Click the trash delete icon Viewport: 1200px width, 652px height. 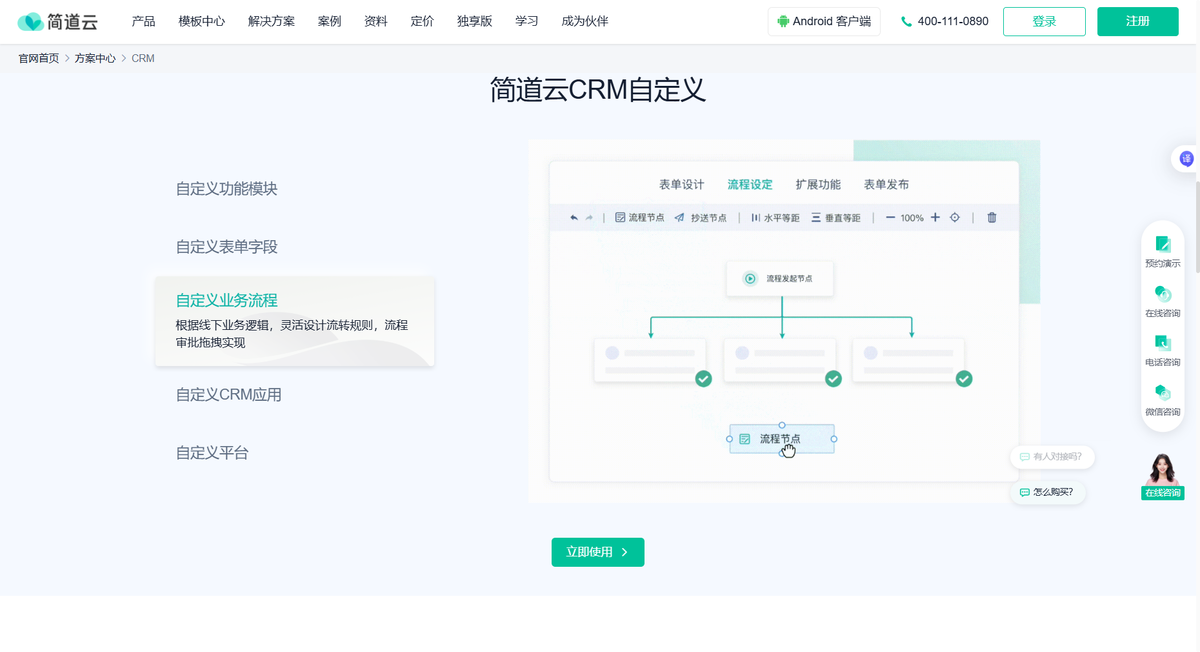[x=992, y=217]
